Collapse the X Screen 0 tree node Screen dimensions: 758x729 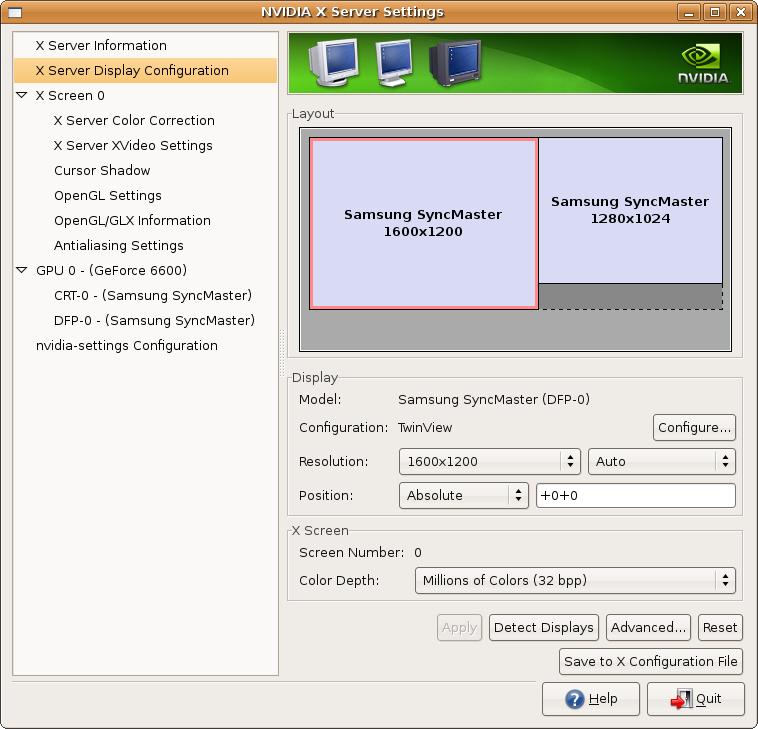22,96
